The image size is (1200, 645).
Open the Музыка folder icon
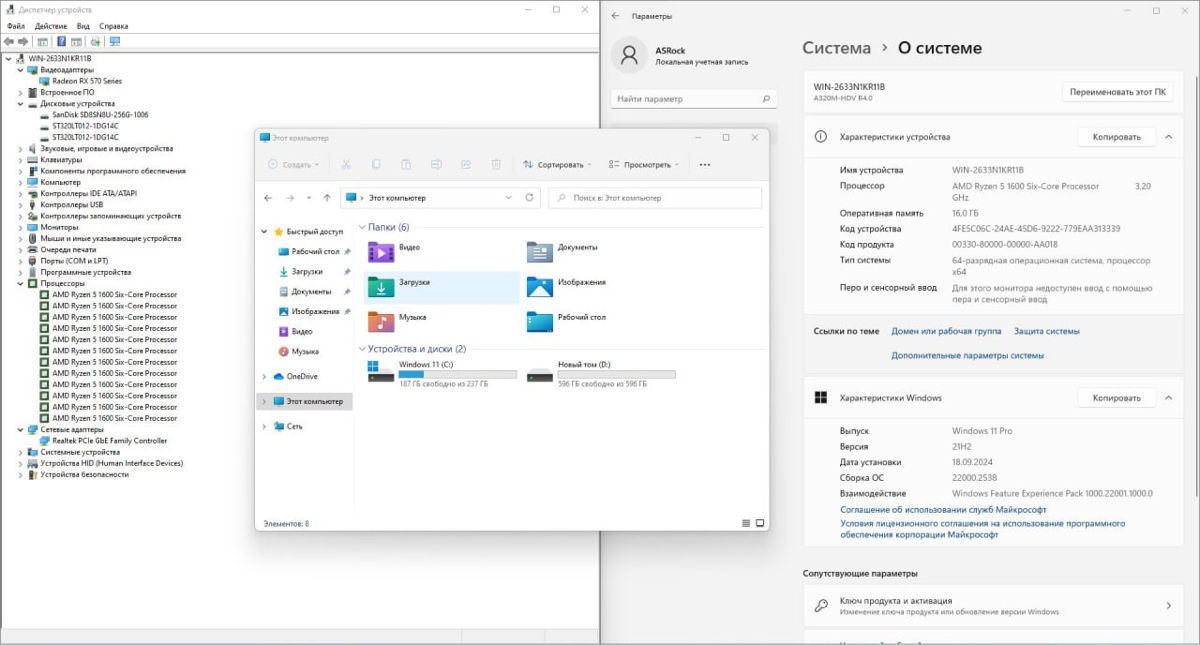(380, 322)
